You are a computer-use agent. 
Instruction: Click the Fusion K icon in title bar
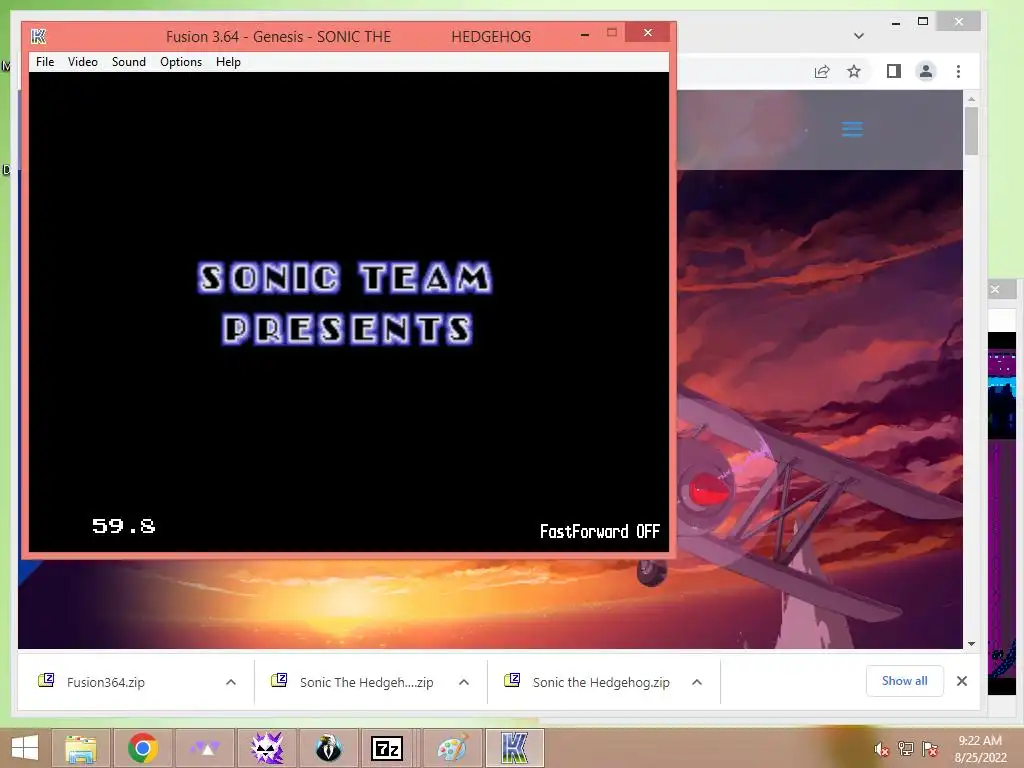(x=39, y=37)
